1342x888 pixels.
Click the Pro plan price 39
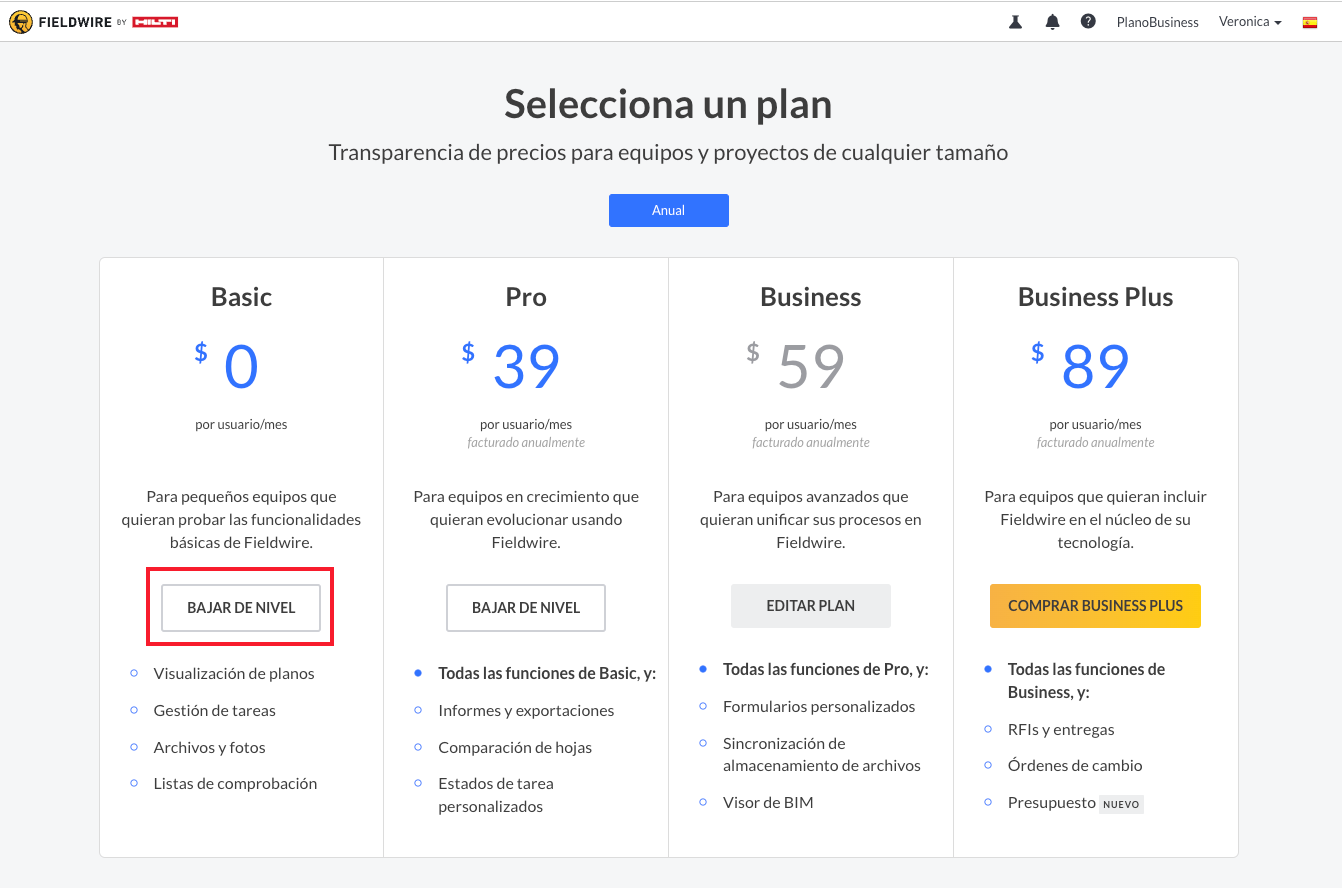527,367
